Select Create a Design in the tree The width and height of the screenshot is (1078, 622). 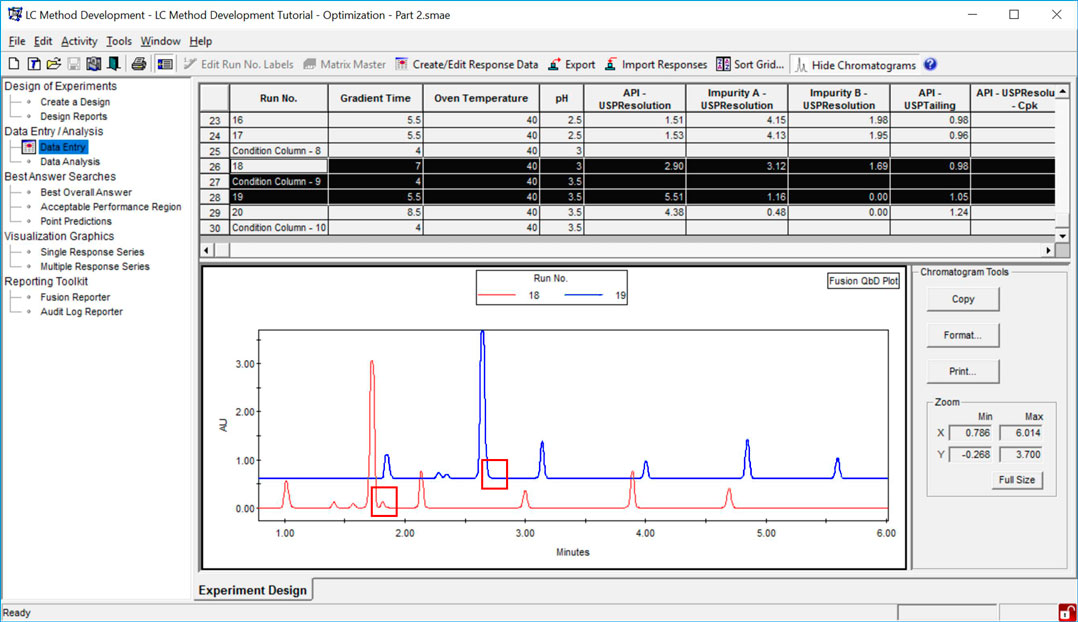[75, 102]
